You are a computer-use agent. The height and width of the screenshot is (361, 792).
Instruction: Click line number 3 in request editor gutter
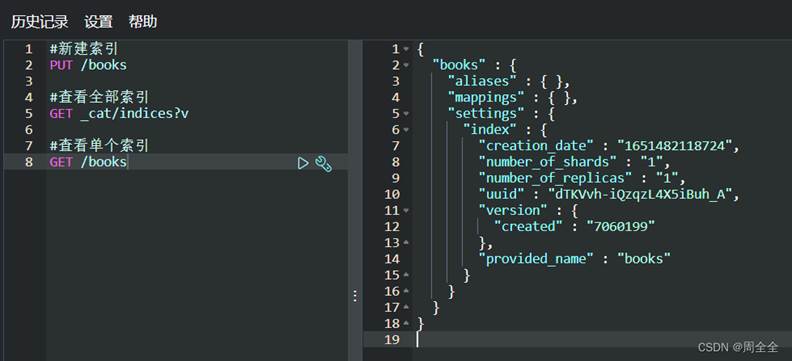[28, 81]
